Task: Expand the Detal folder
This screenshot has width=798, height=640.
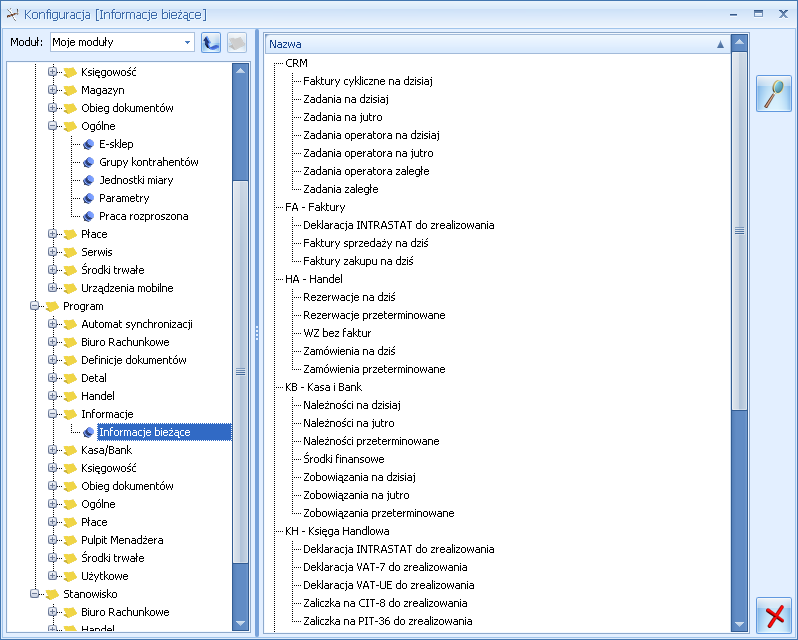Action: (x=52, y=377)
